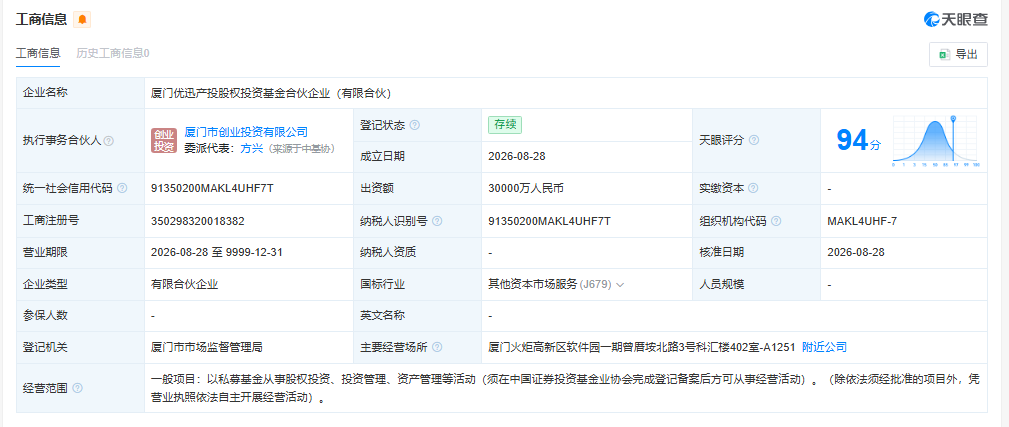Click business term 2026-08-28 至 9999-12-31
1009x427 pixels.
(217, 252)
